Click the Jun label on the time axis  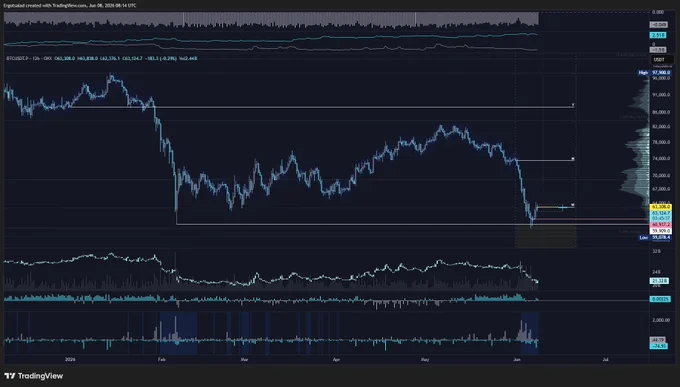coord(517,360)
